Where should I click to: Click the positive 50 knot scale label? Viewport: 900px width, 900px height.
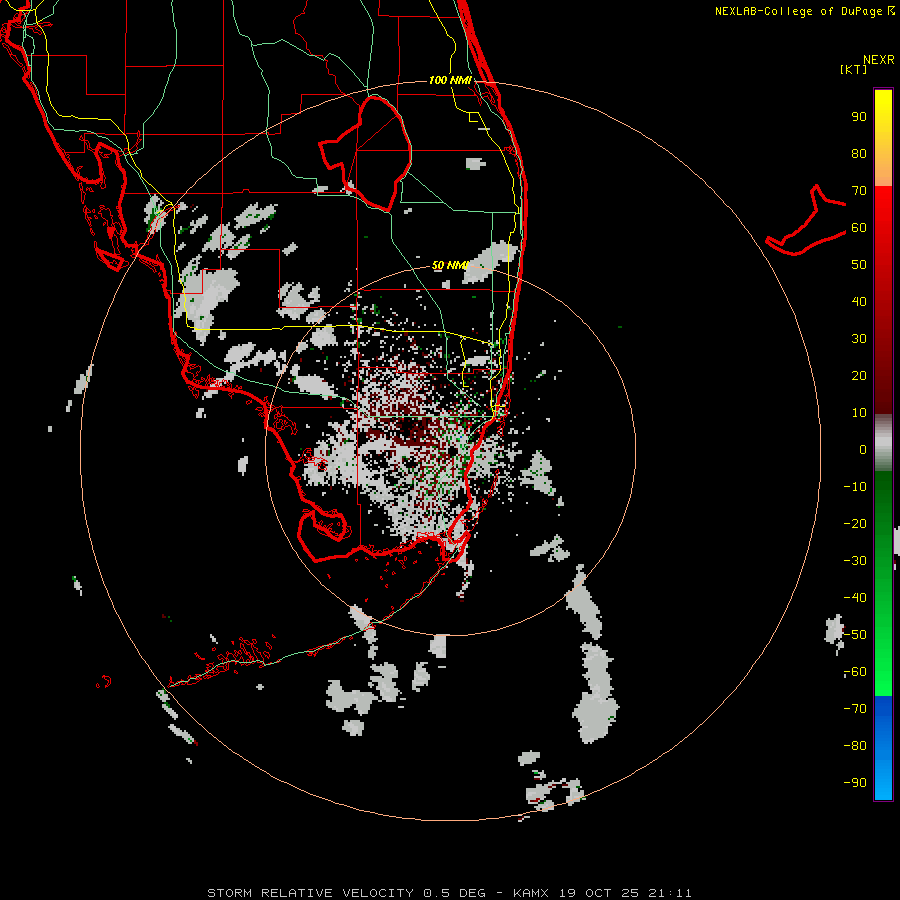pos(859,265)
